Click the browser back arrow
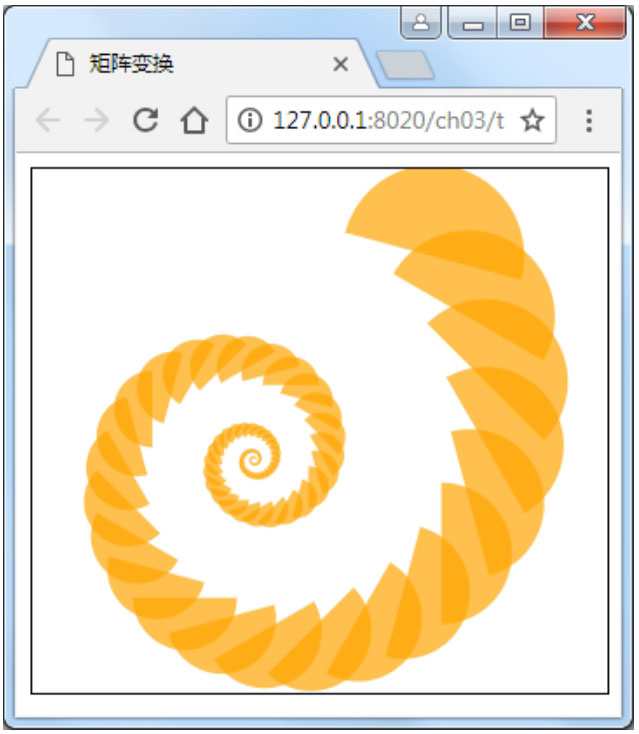The width and height of the screenshot is (639, 734). point(48,120)
